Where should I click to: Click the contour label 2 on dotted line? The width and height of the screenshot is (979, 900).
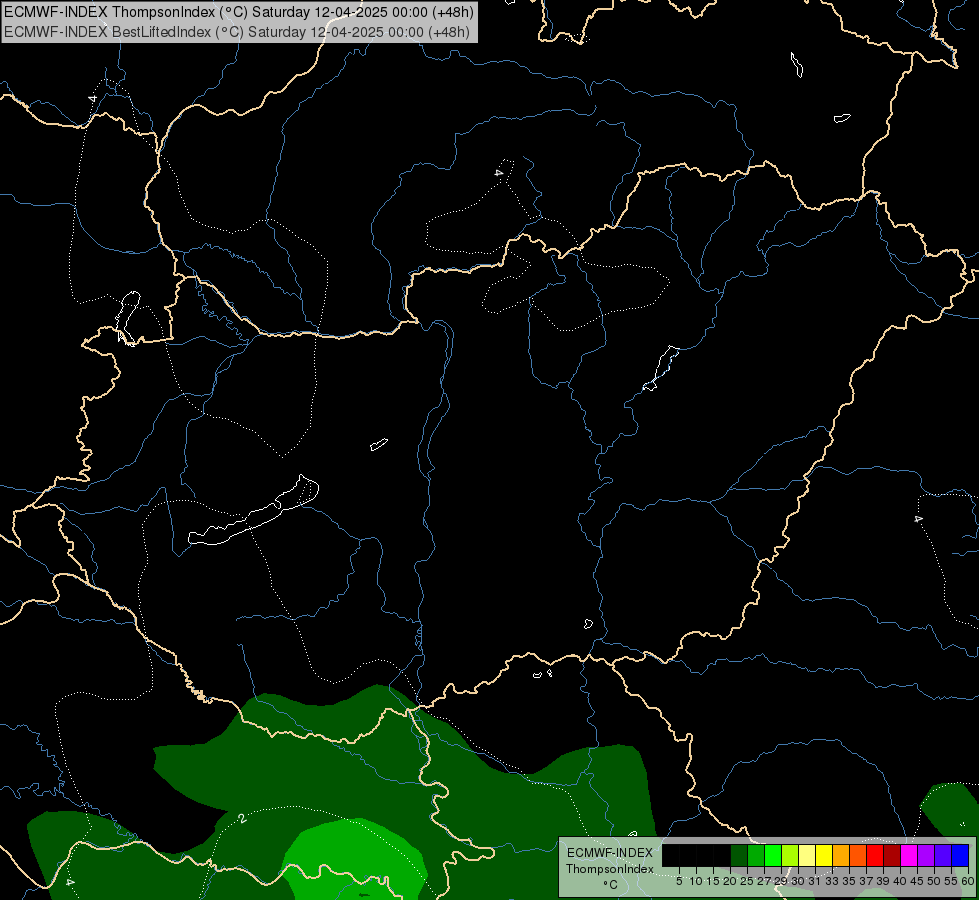tap(242, 818)
